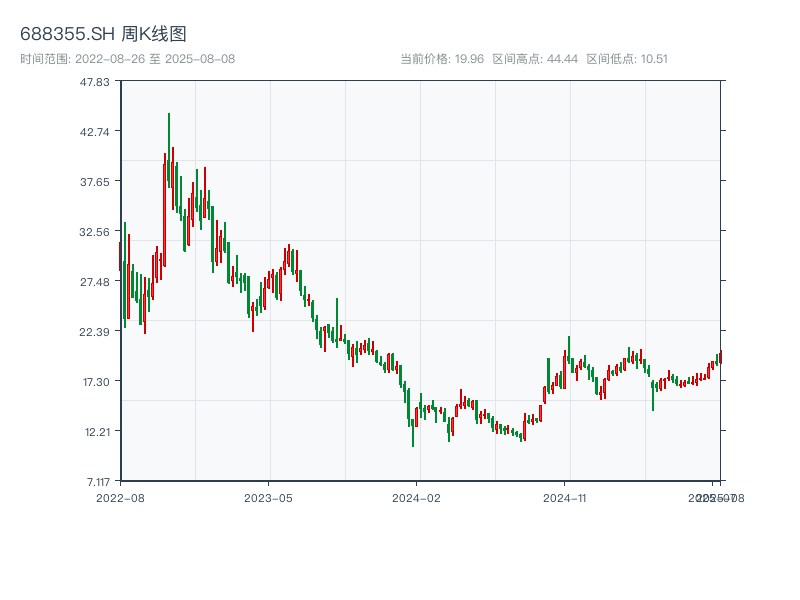Click the y-axis value 47.83
The image size is (800, 600).
coord(95,82)
